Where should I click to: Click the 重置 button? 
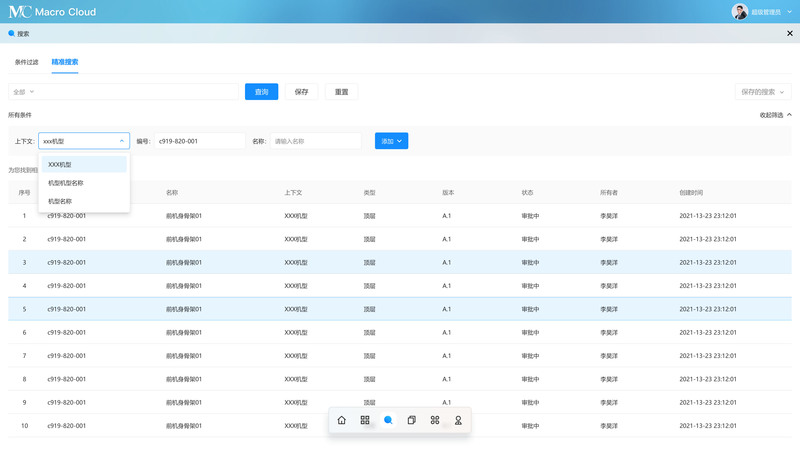pyautogui.click(x=341, y=92)
